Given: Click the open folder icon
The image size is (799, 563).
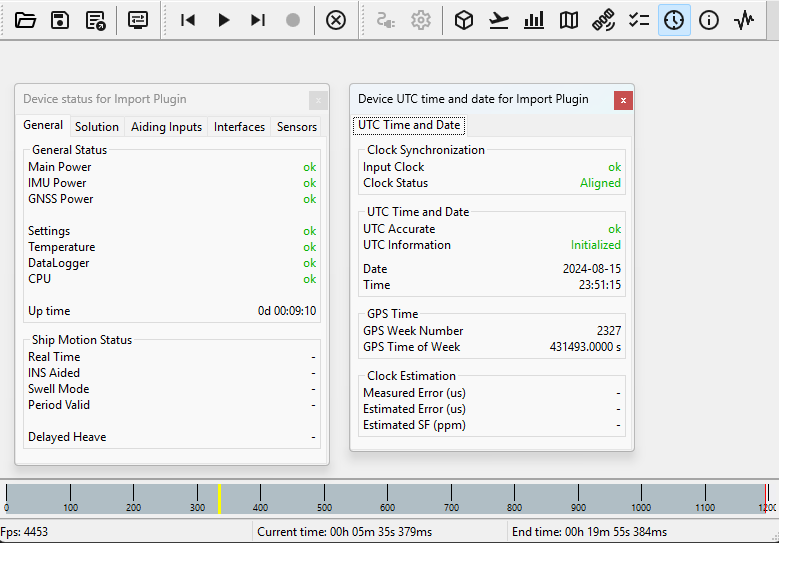Looking at the screenshot, I should [x=26, y=20].
